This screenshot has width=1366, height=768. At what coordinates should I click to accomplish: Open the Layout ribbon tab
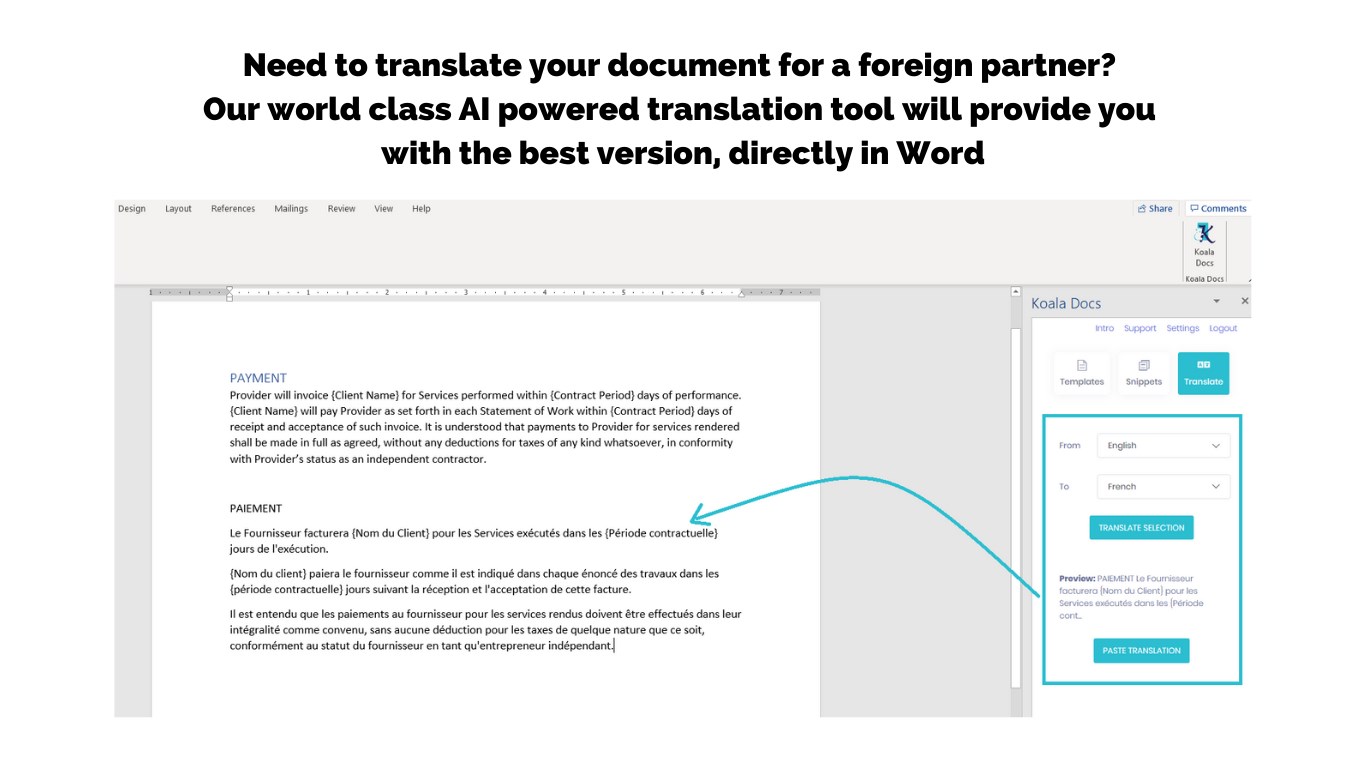point(178,209)
